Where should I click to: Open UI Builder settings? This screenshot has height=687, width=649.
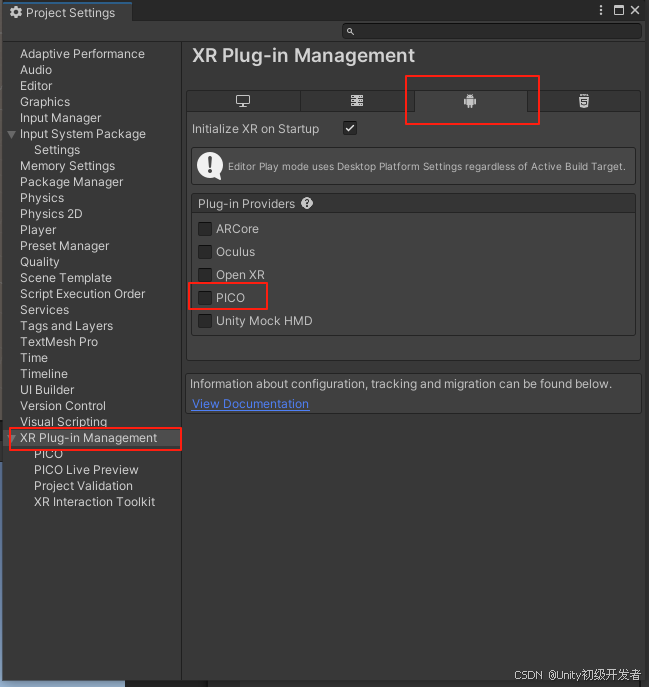(x=47, y=390)
